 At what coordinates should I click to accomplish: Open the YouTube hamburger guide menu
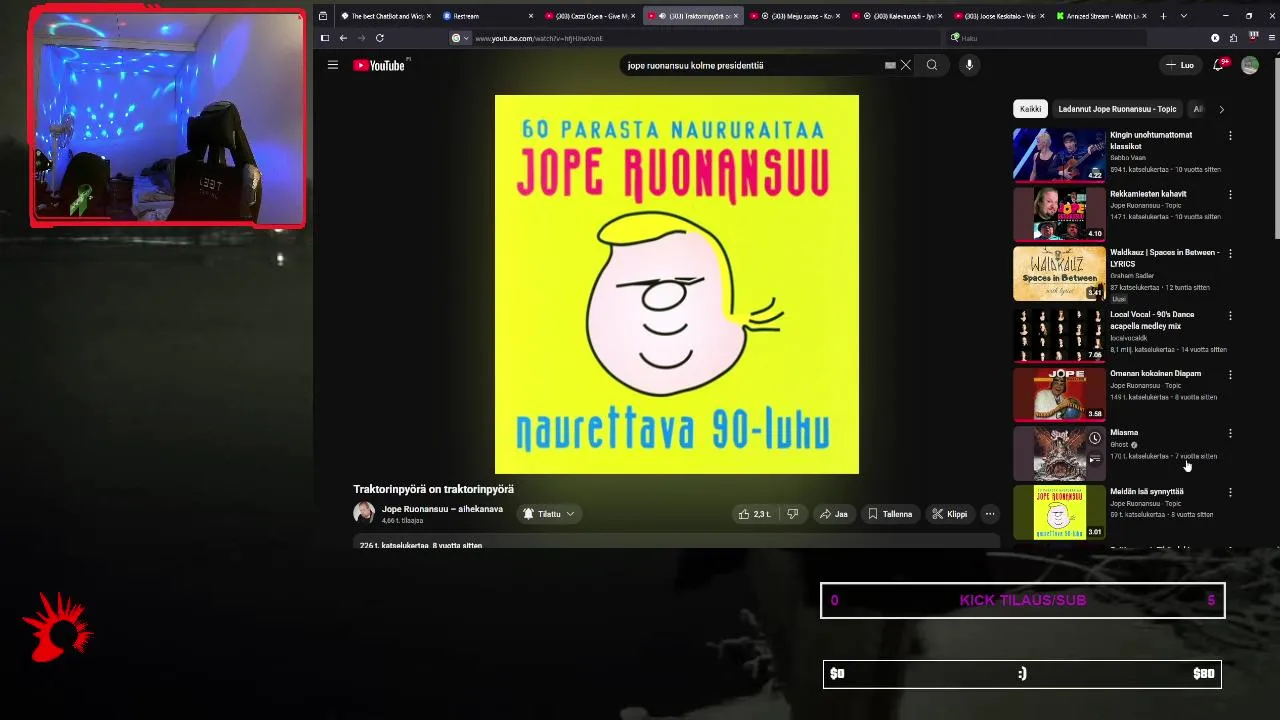[332, 65]
